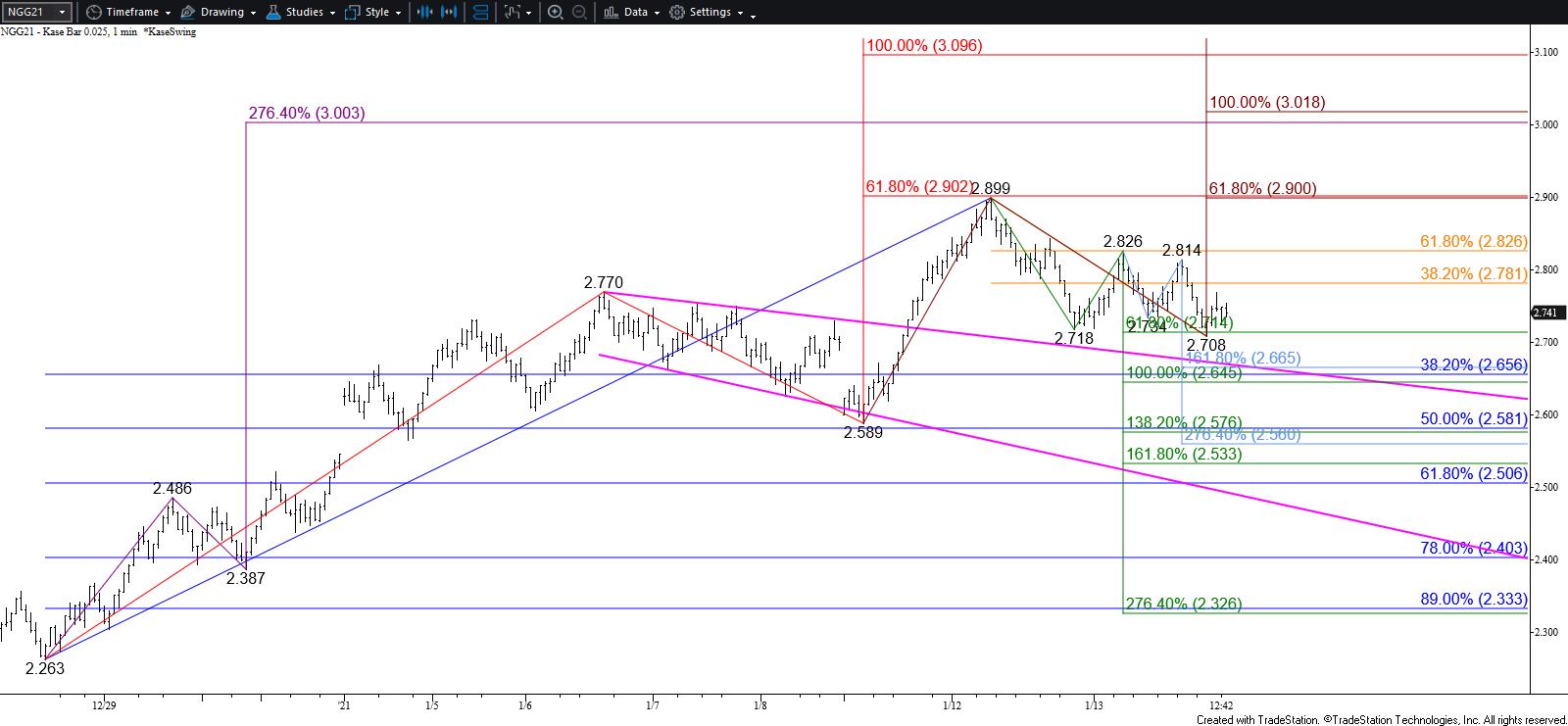Click the 3.000 price axis label

1546,124
